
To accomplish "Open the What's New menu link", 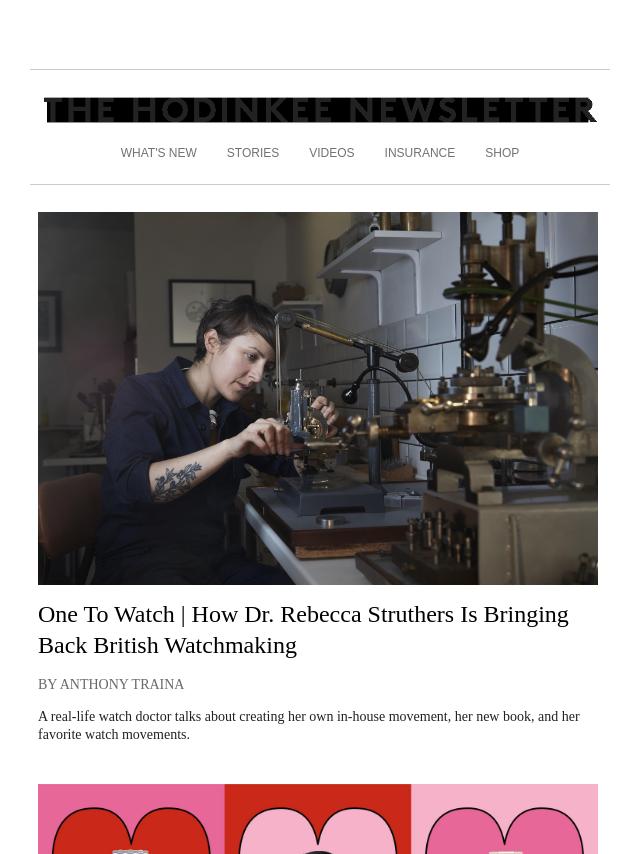I will 159,153.
